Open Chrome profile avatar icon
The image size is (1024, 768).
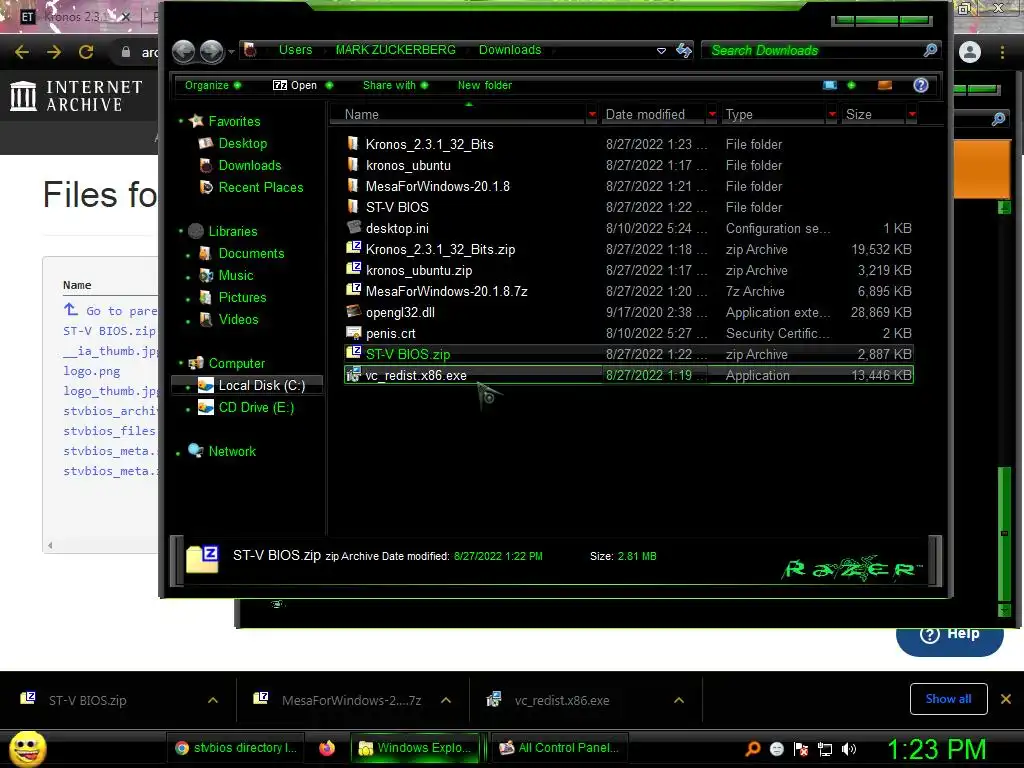970,52
